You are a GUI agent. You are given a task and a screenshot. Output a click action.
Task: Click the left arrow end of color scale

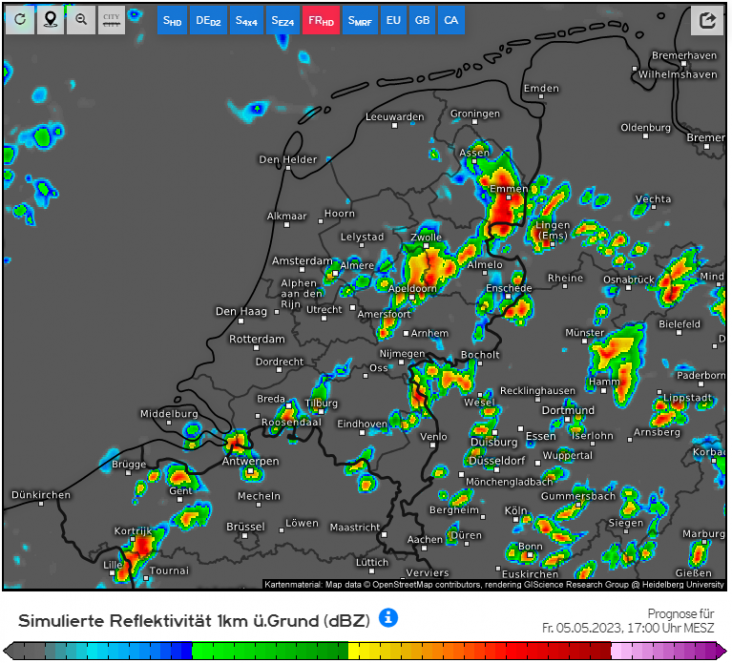click(10, 651)
